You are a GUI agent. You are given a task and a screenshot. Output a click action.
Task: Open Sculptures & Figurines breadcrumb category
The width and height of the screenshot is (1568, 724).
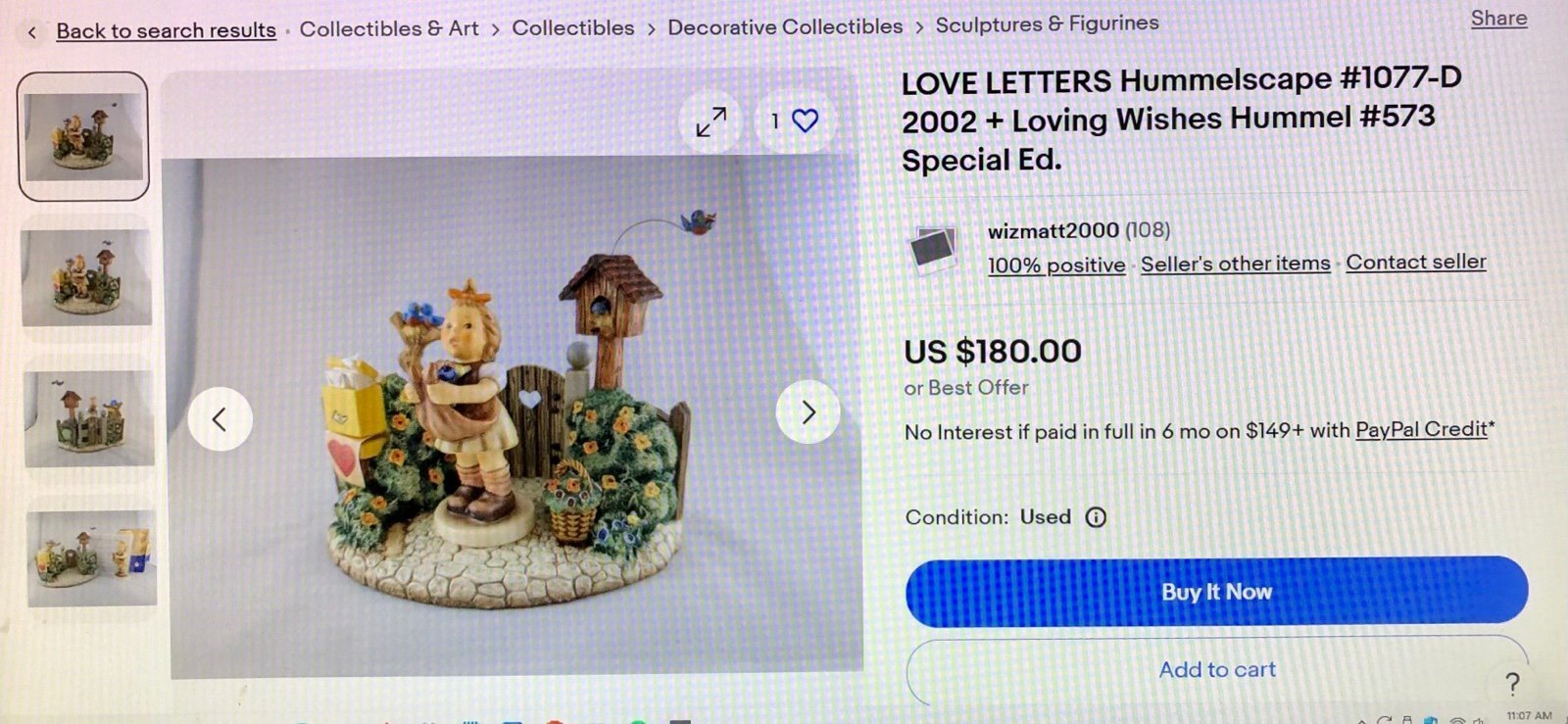[x=1047, y=24]
